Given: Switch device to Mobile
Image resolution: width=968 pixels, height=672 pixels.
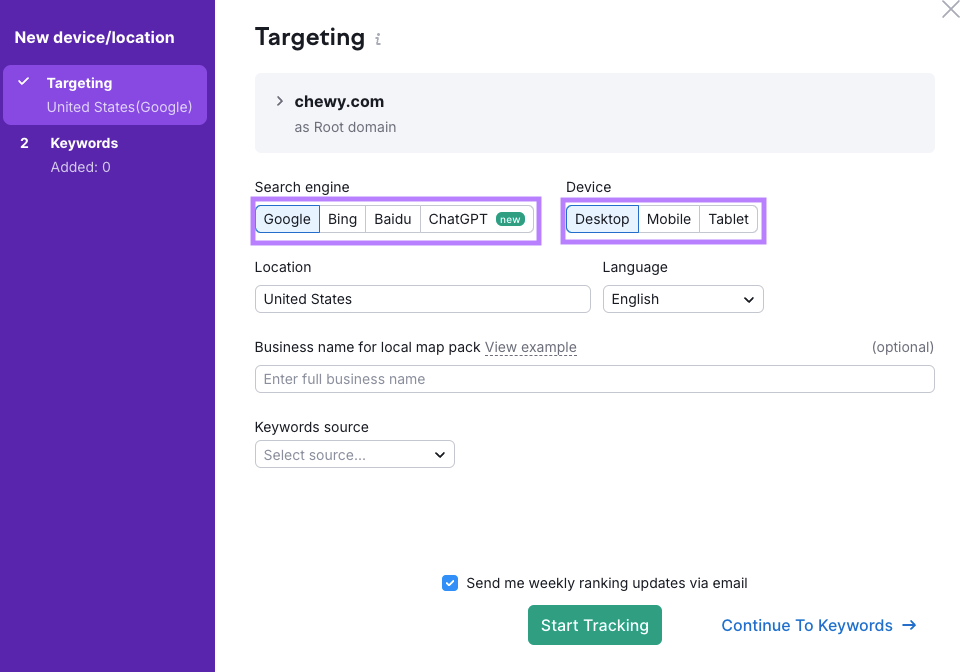Looking at the screenshot, I should coord(668,219).
